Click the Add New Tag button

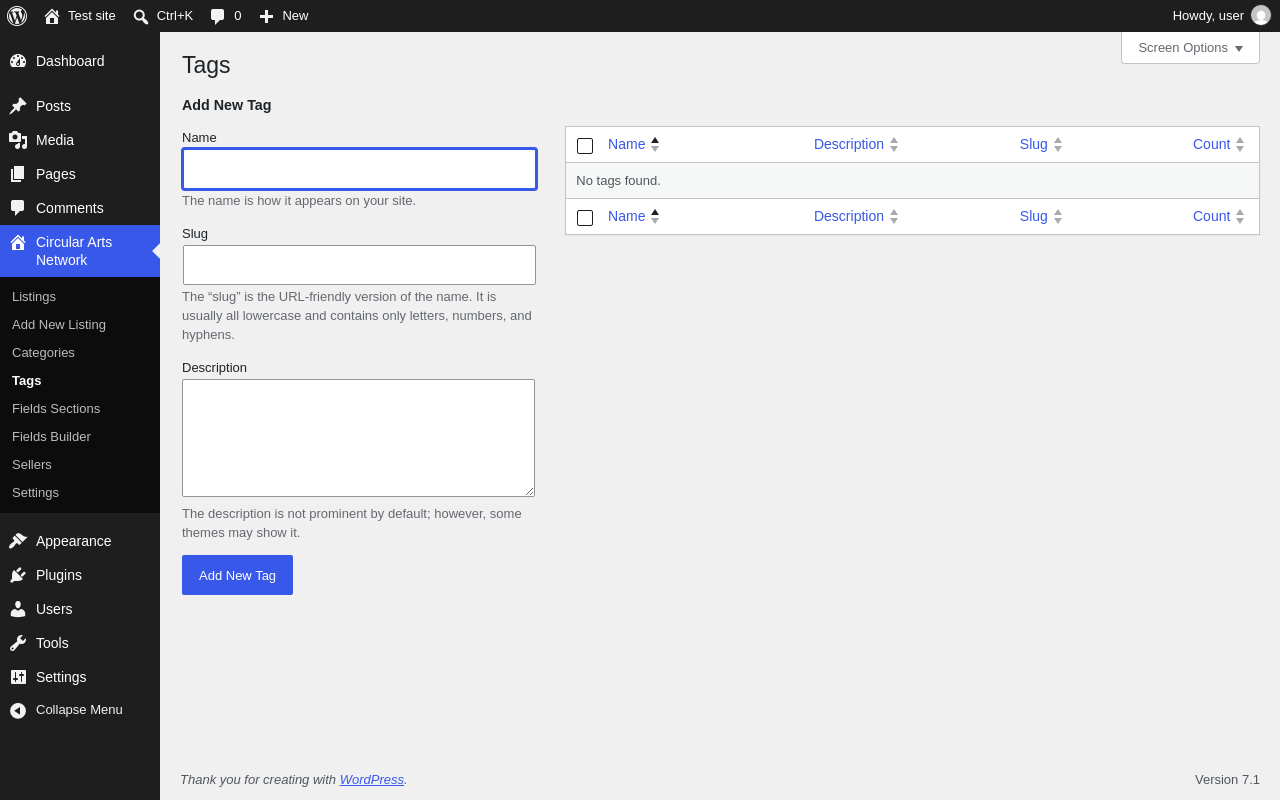(237, 575)
